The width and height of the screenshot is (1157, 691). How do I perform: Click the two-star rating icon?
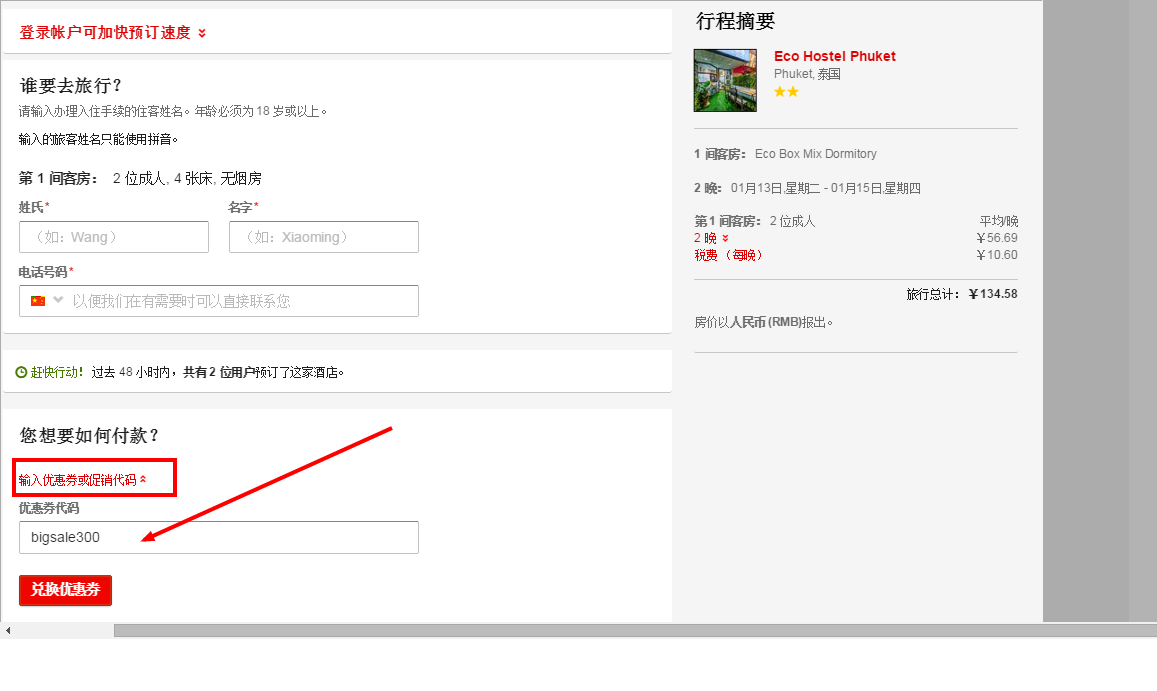pyautogui.click(x=786, y=92)
